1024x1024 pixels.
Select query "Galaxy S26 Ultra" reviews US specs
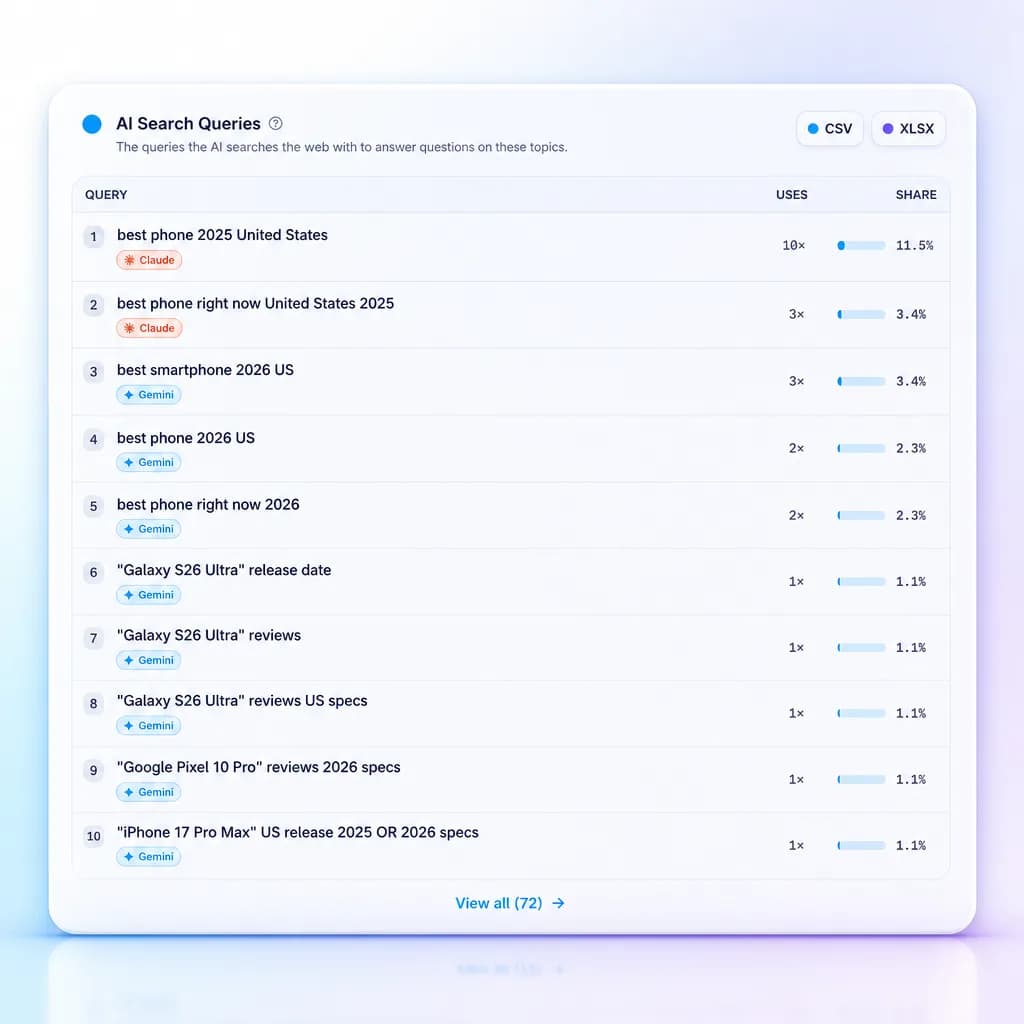pyautogui.click(x=242, y=701)
